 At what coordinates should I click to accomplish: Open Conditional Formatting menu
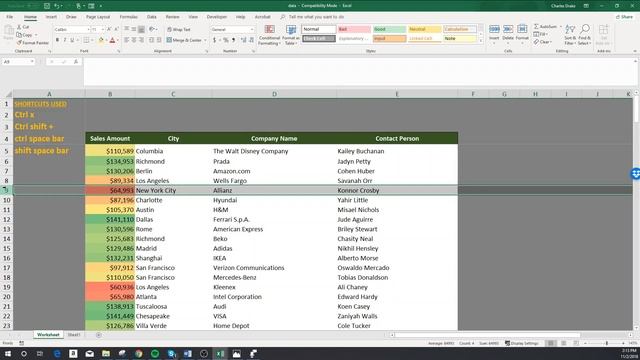pyautogui.click(x=269, y=35)
